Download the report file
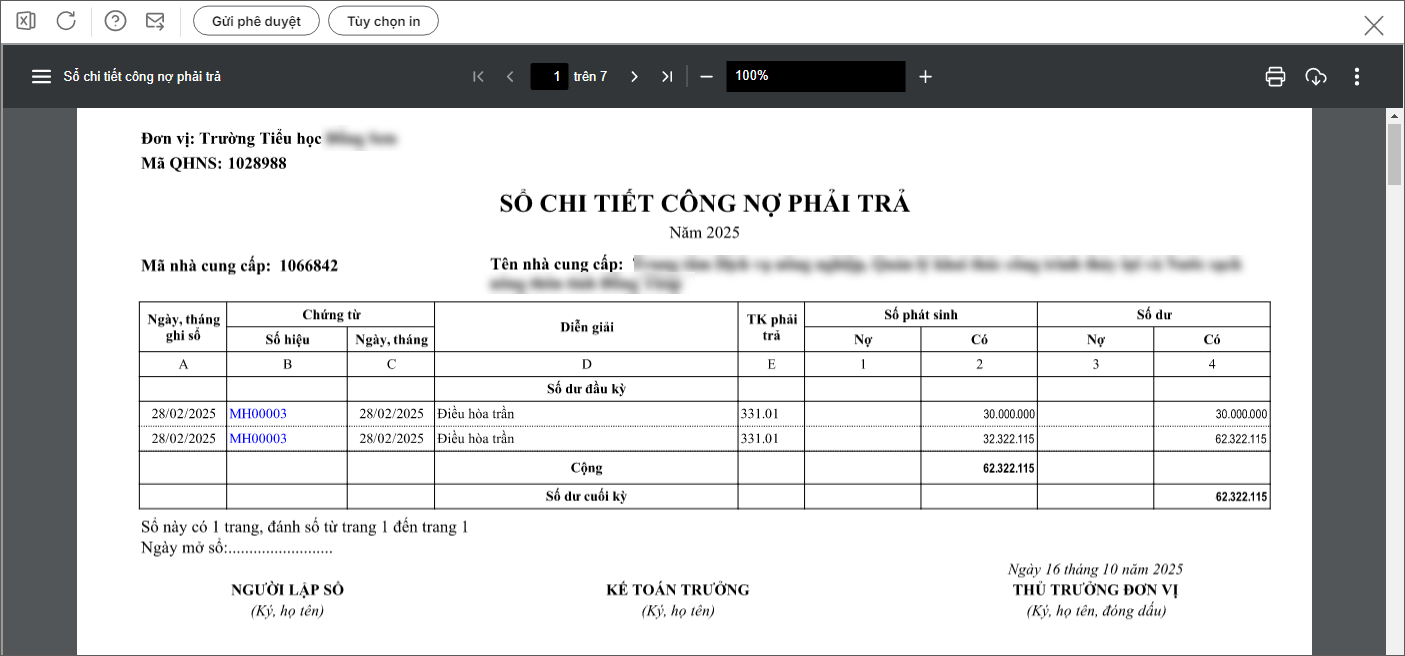 point(1316,76)
